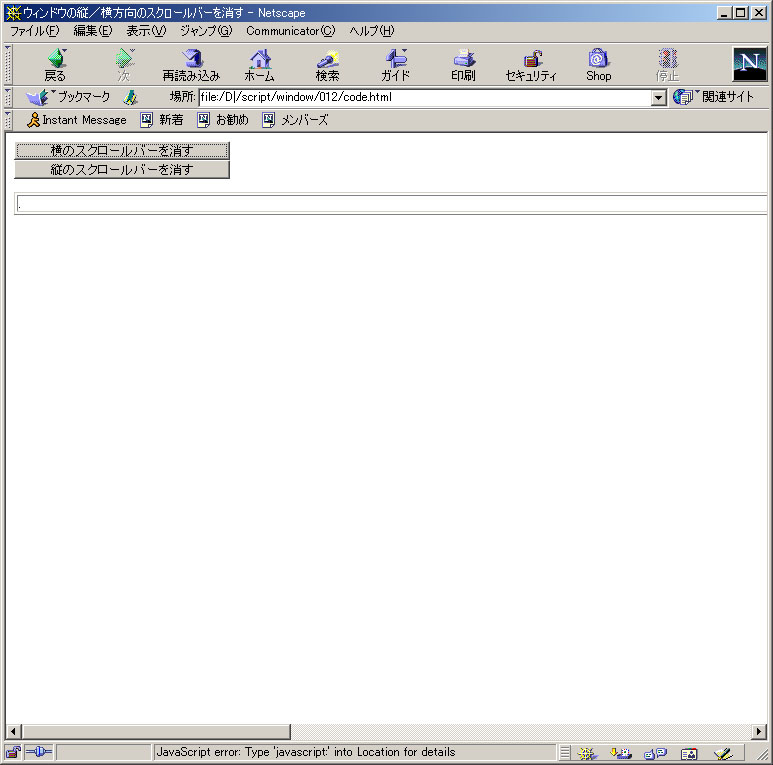
Task: Click the security lock icon in status bar
Action: [14, 752]
